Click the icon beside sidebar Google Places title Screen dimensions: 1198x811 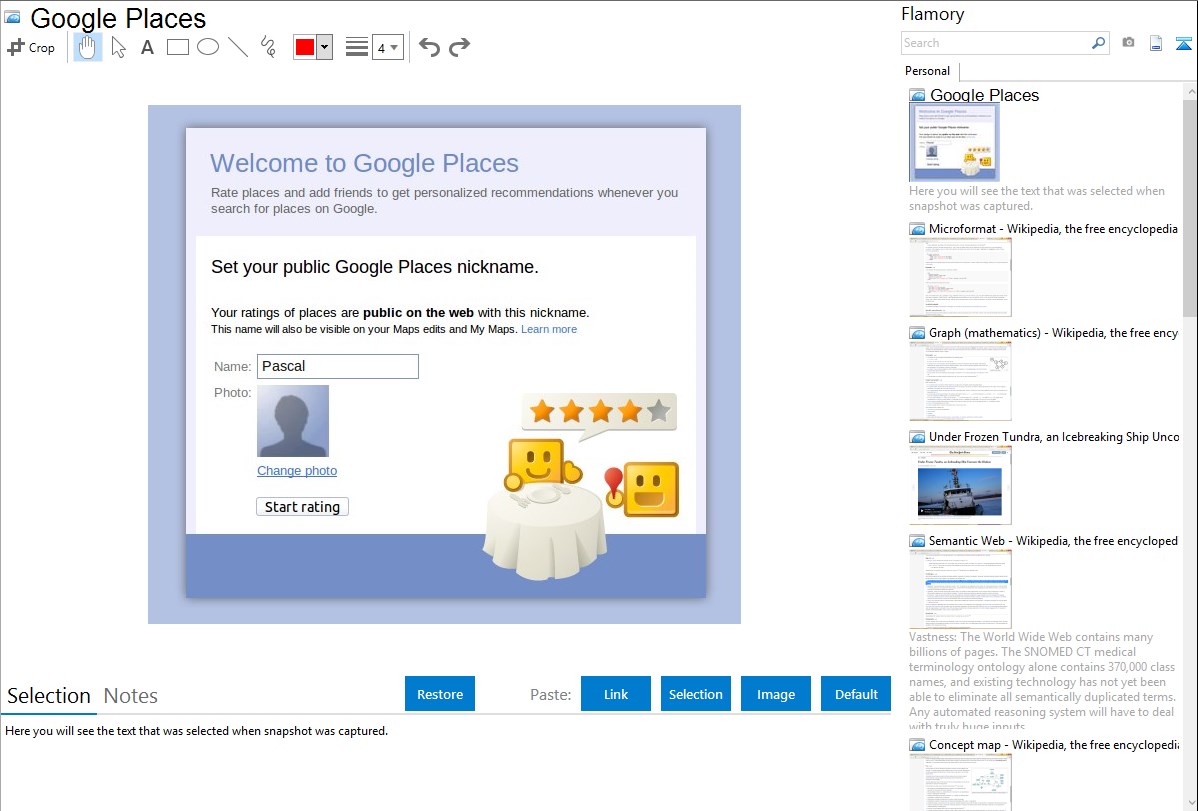tap(917, 96)
